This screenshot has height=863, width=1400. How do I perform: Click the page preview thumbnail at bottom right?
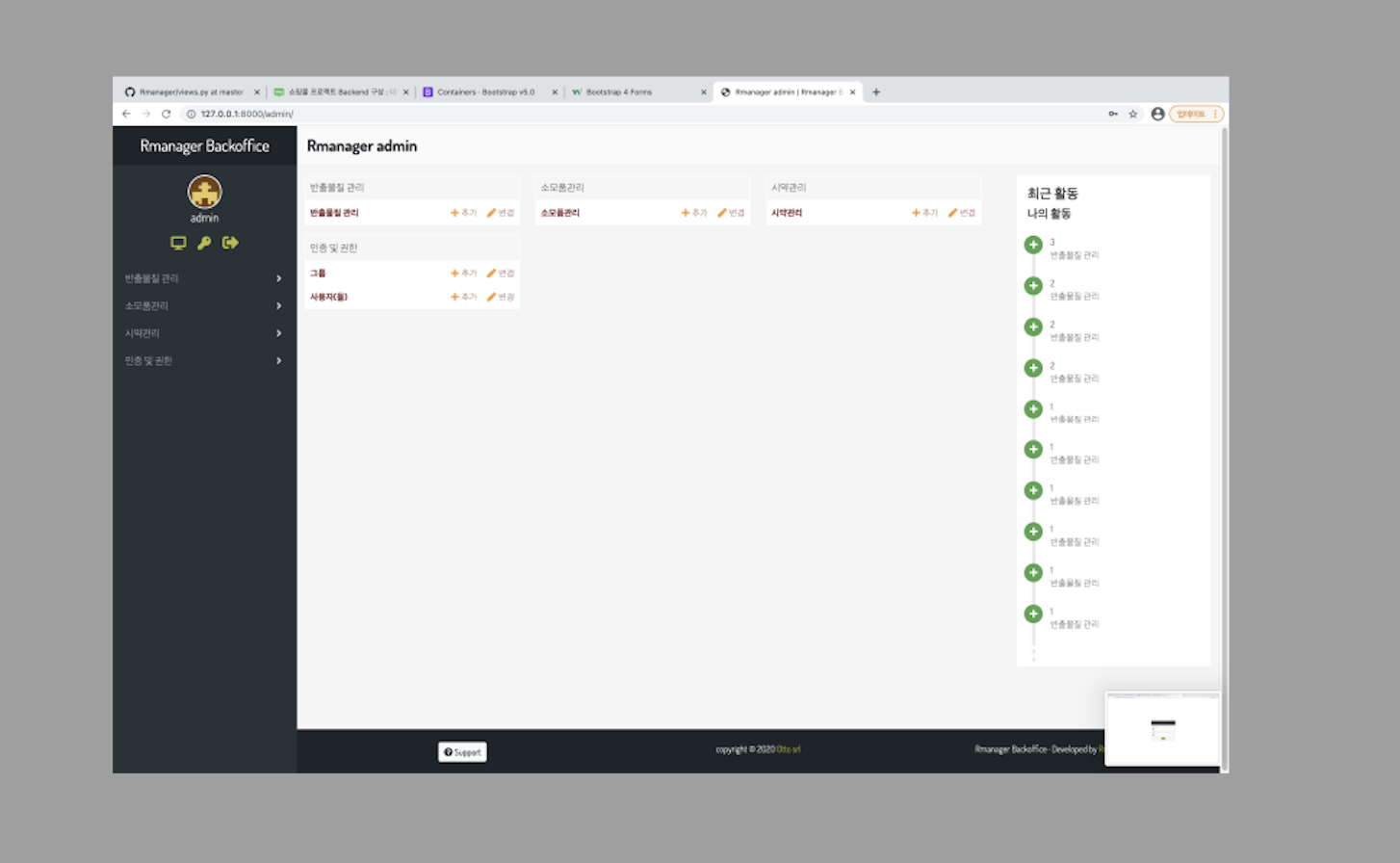click(1163, 730)
